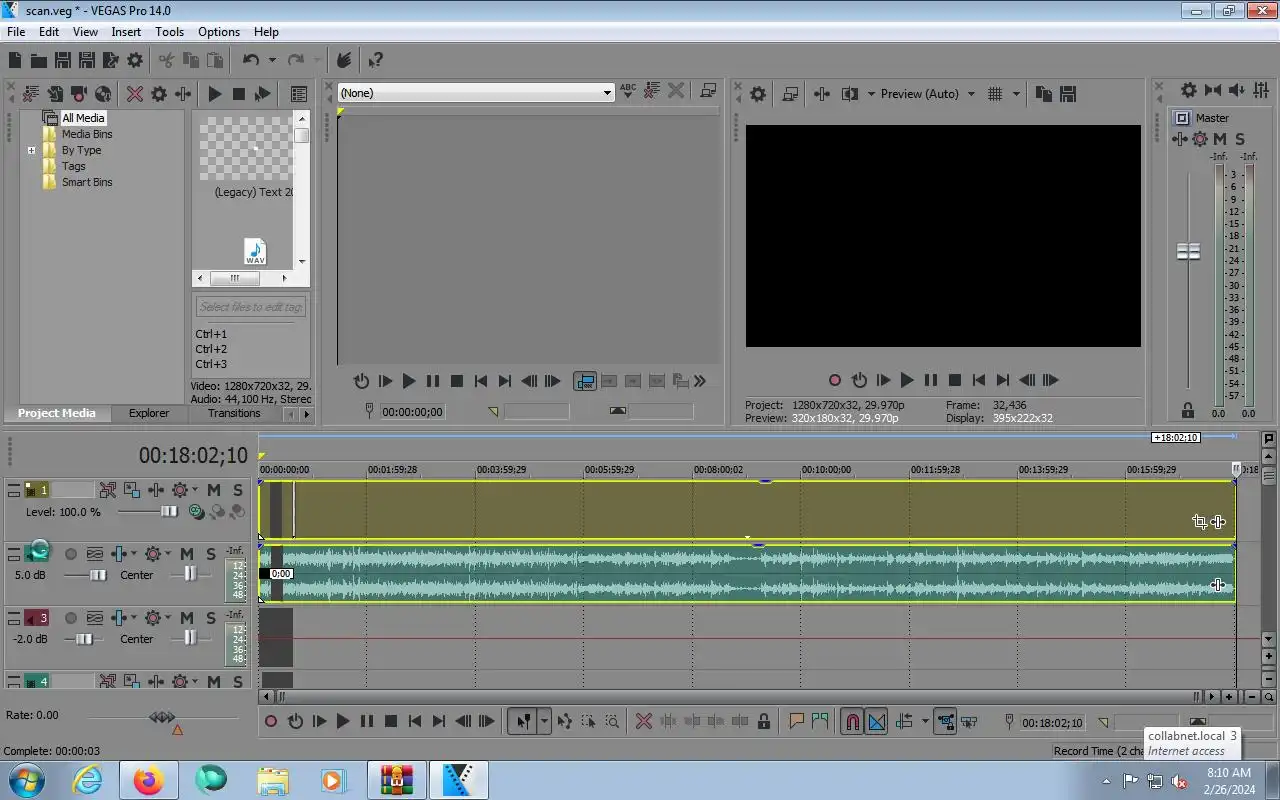Solo video track 1
This screenshot has height=800, width=1280.
click(x=237, y=490)
